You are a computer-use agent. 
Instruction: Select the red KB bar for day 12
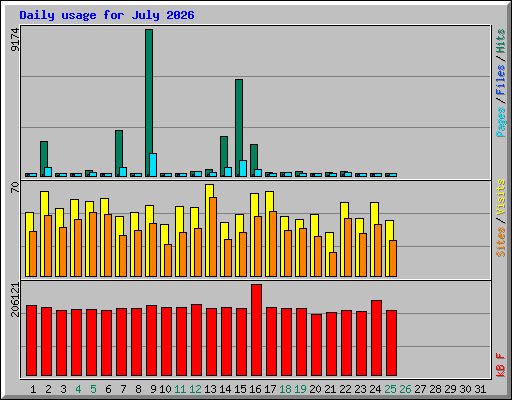tap(196, 340)
